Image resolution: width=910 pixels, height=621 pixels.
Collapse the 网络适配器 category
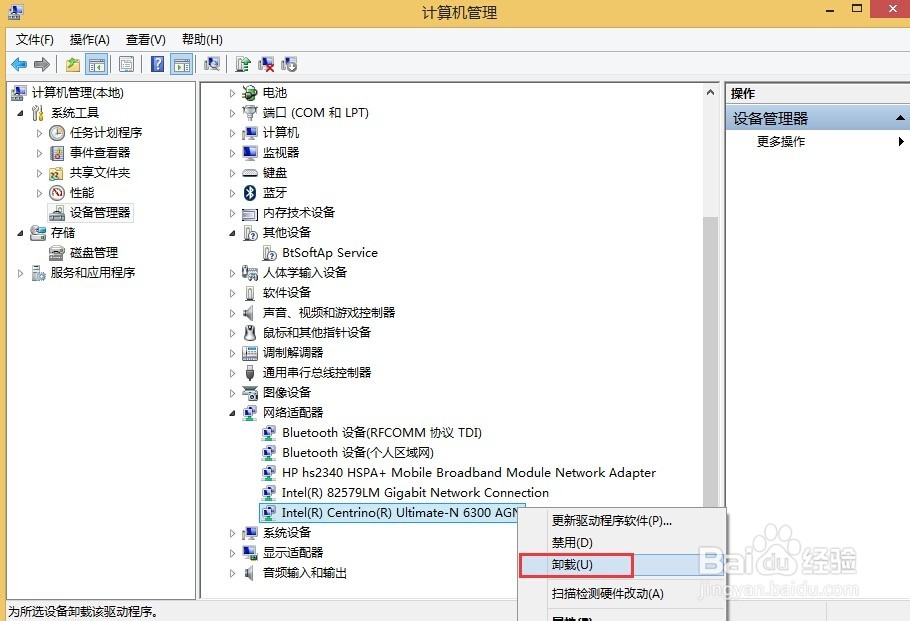(232, 413)
